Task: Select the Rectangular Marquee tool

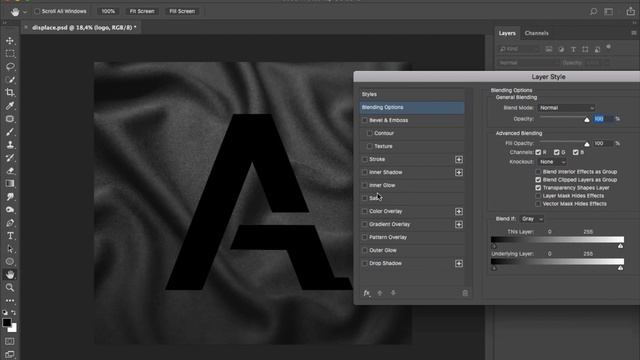Action: (10, 53)
